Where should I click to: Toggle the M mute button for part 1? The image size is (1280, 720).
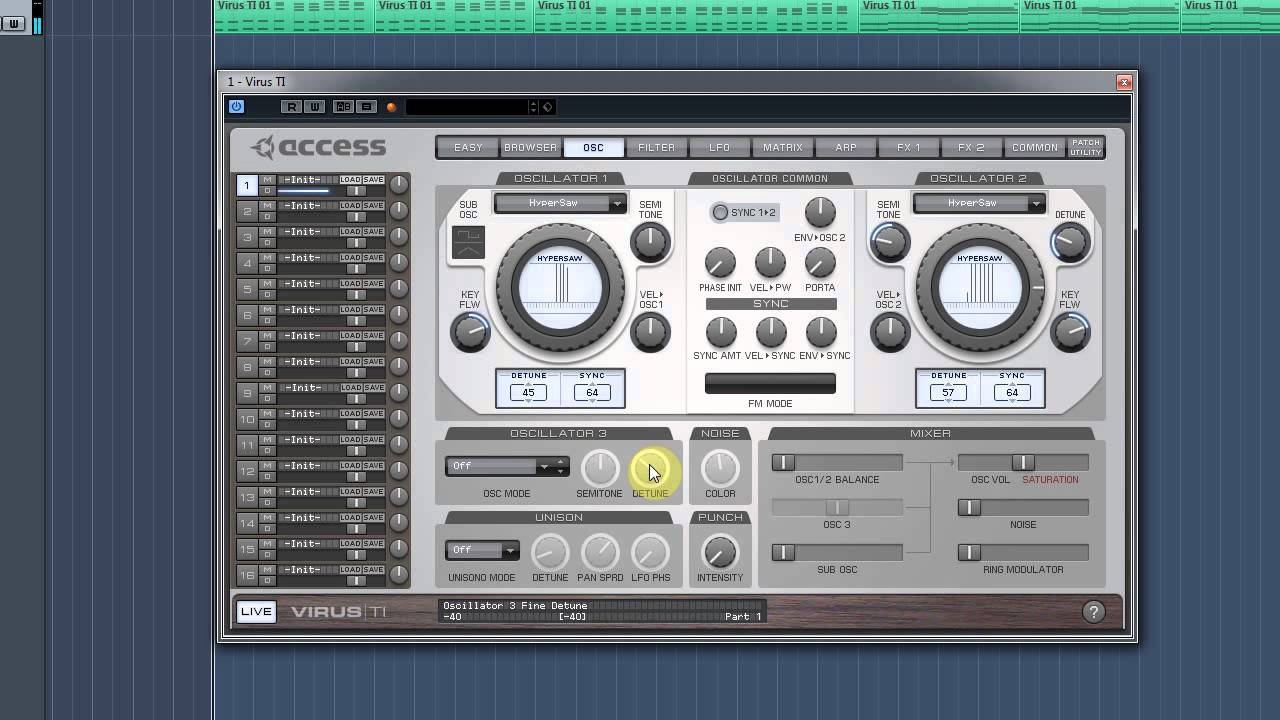coord(267,180)
